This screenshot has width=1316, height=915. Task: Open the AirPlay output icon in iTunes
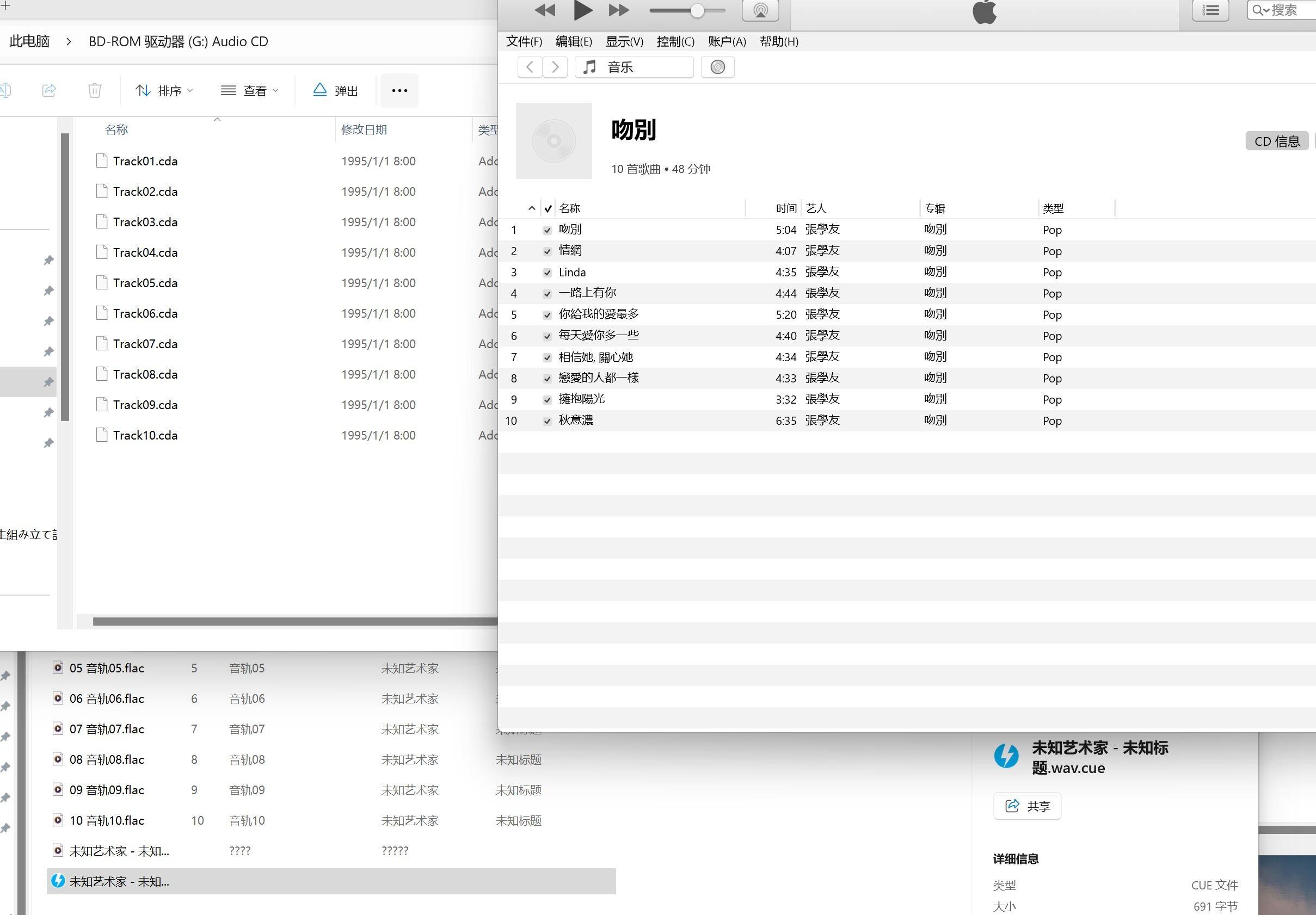[x=760, y=10]
